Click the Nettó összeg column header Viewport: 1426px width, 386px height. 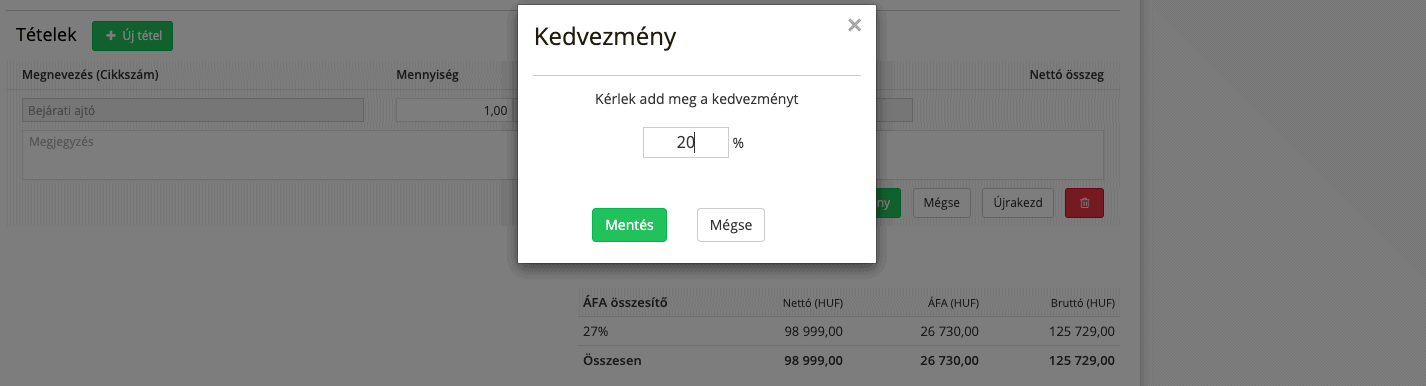pyautogui.click(x=1067, y=75)
